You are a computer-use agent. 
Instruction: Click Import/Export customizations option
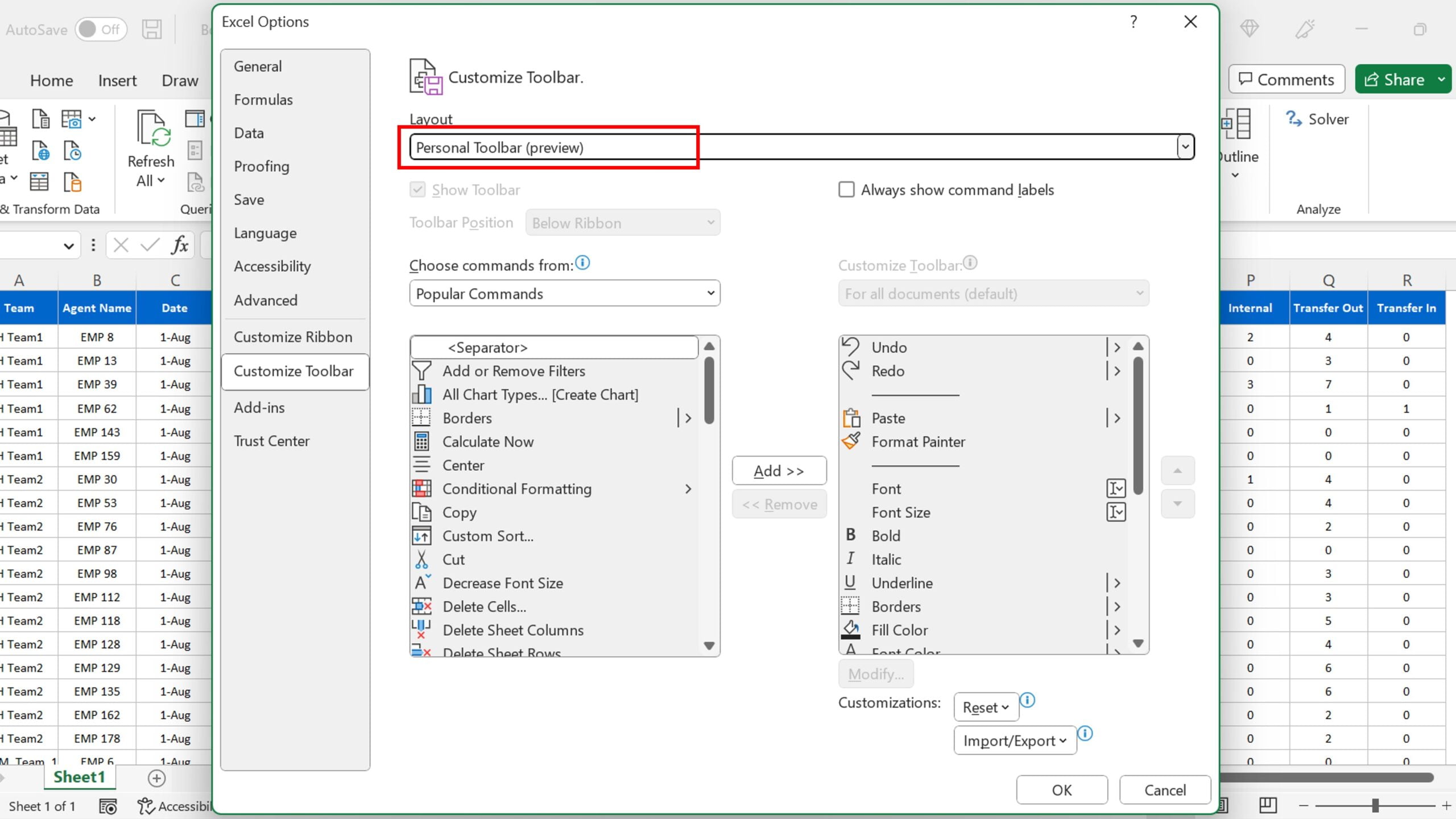[1013, 740]
